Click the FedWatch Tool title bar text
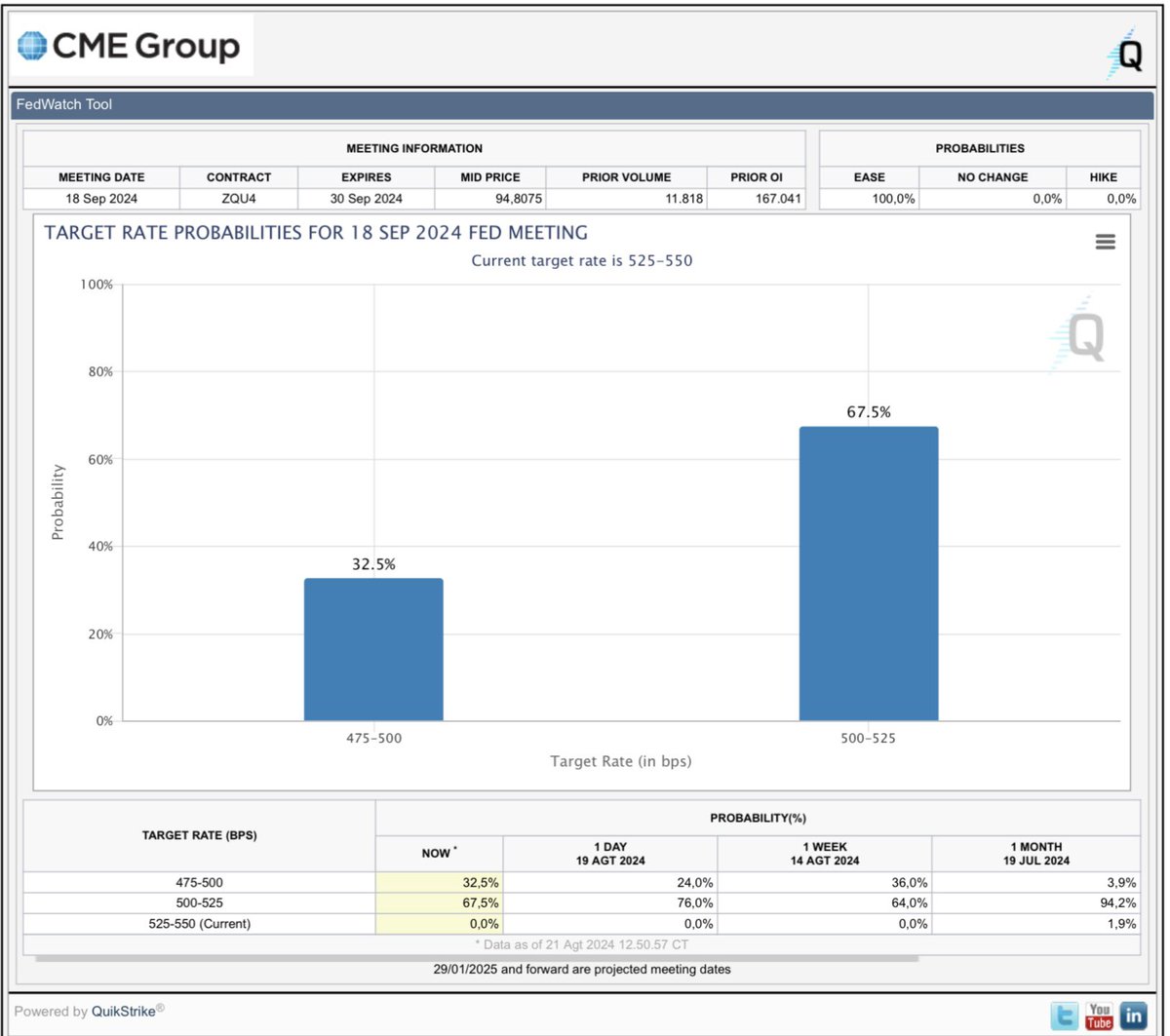 tap(64, 104)
